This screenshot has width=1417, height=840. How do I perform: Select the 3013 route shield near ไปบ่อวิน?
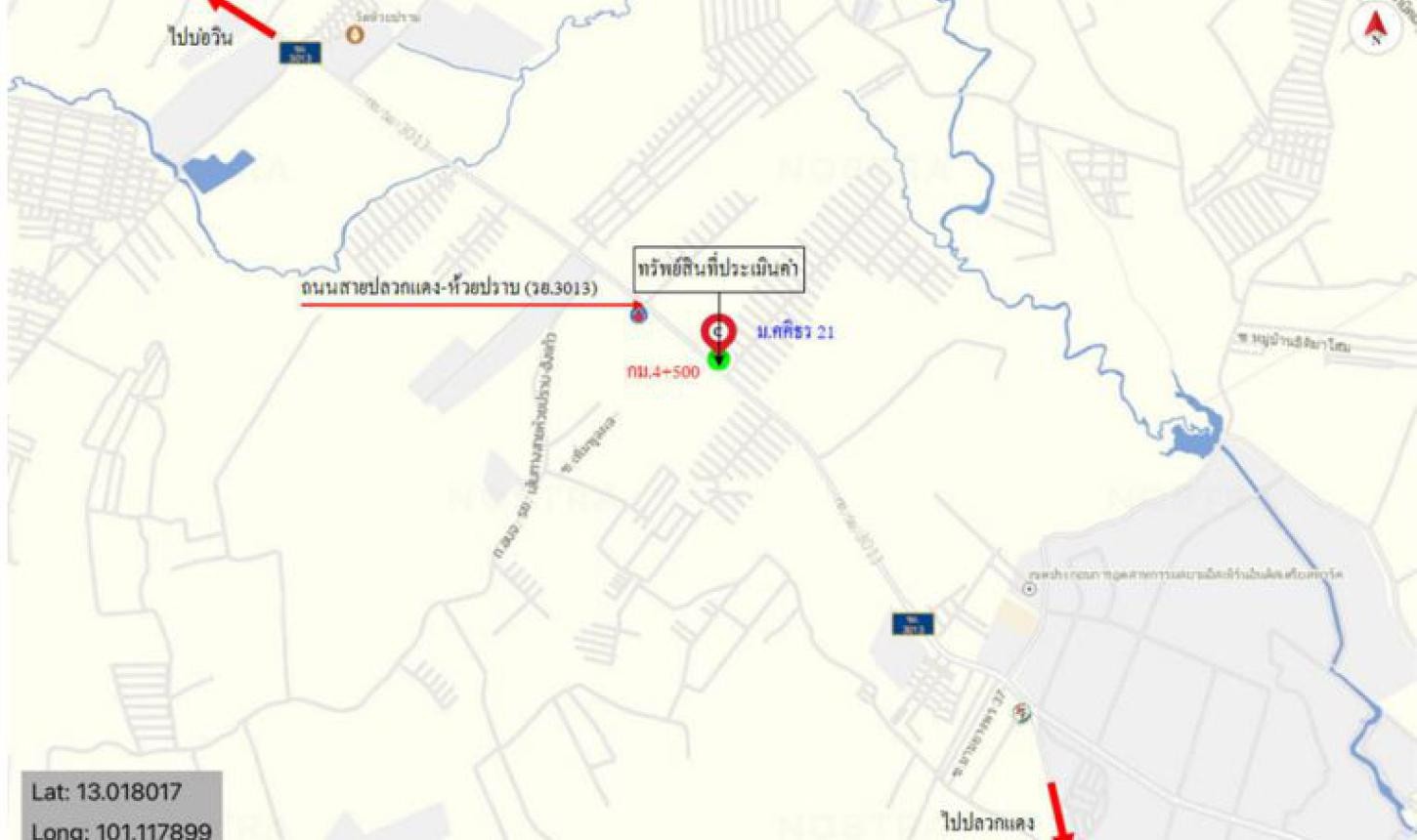300,53
